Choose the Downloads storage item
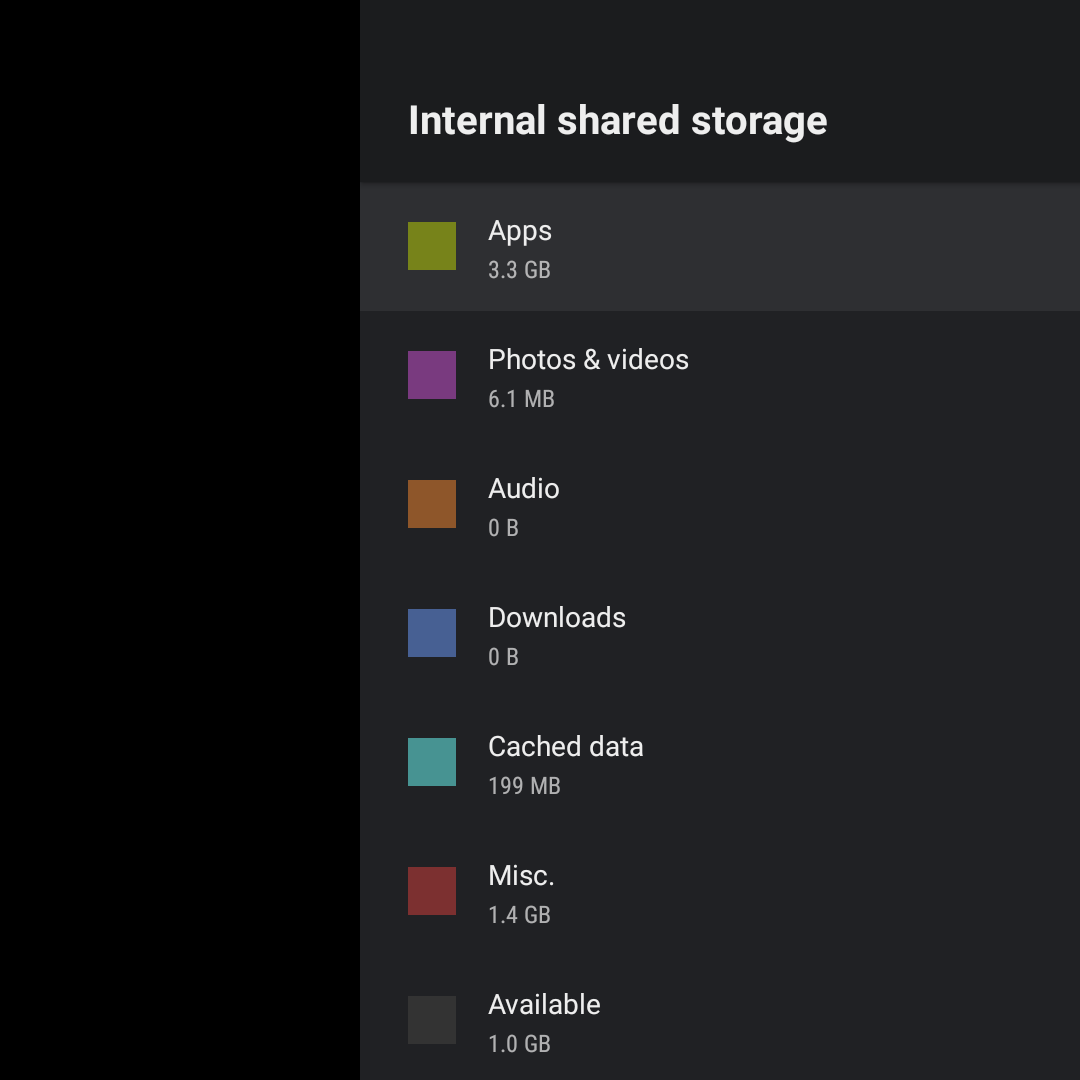 pyautogui.click(x=556, y=618)
